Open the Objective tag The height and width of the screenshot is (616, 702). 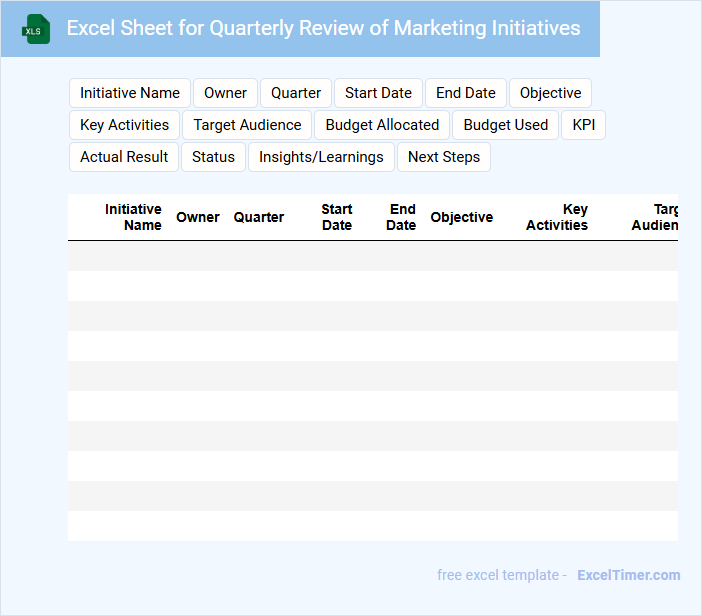pyautogui.click(x=550, y=93)
